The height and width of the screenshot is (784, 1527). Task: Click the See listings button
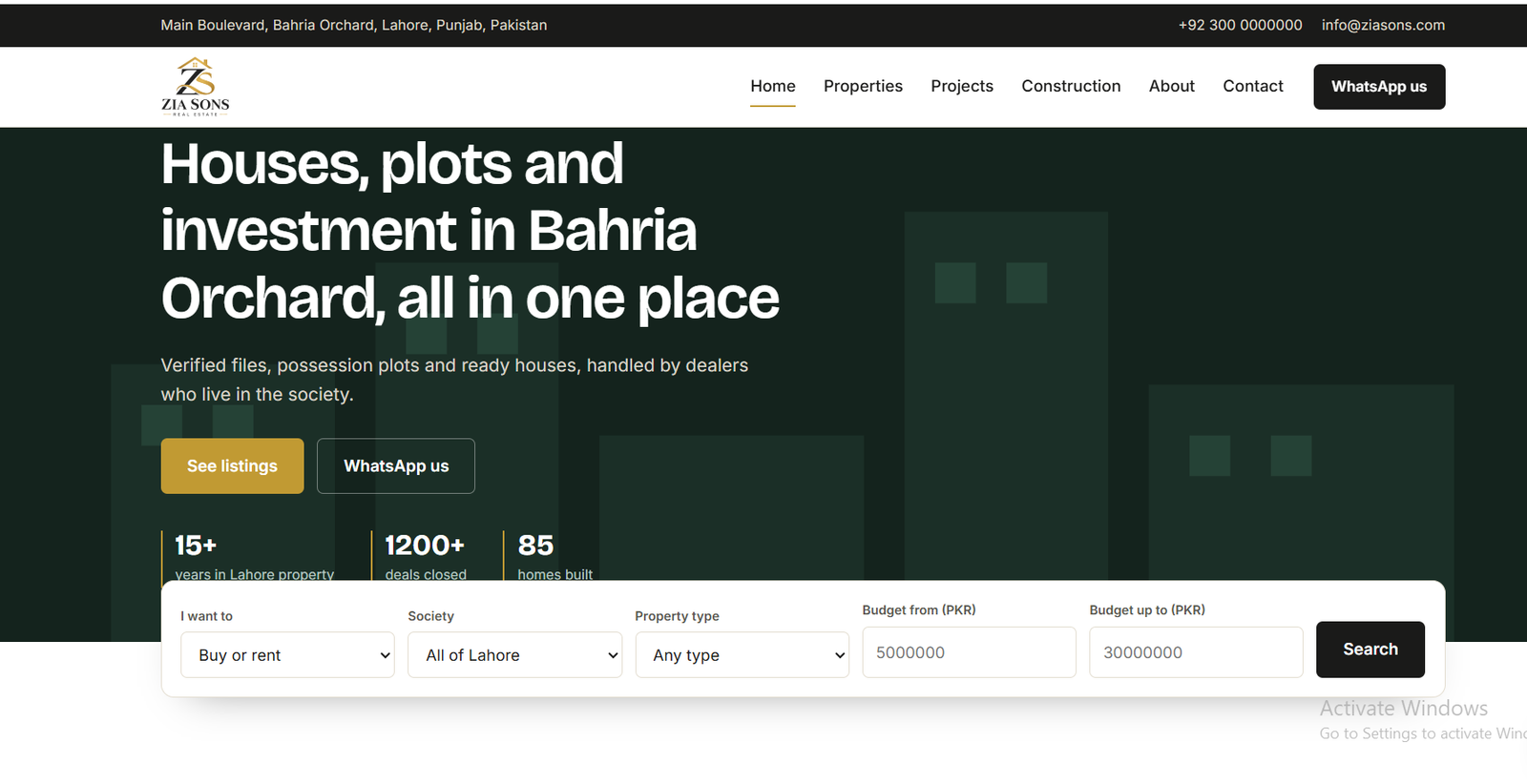232,465
